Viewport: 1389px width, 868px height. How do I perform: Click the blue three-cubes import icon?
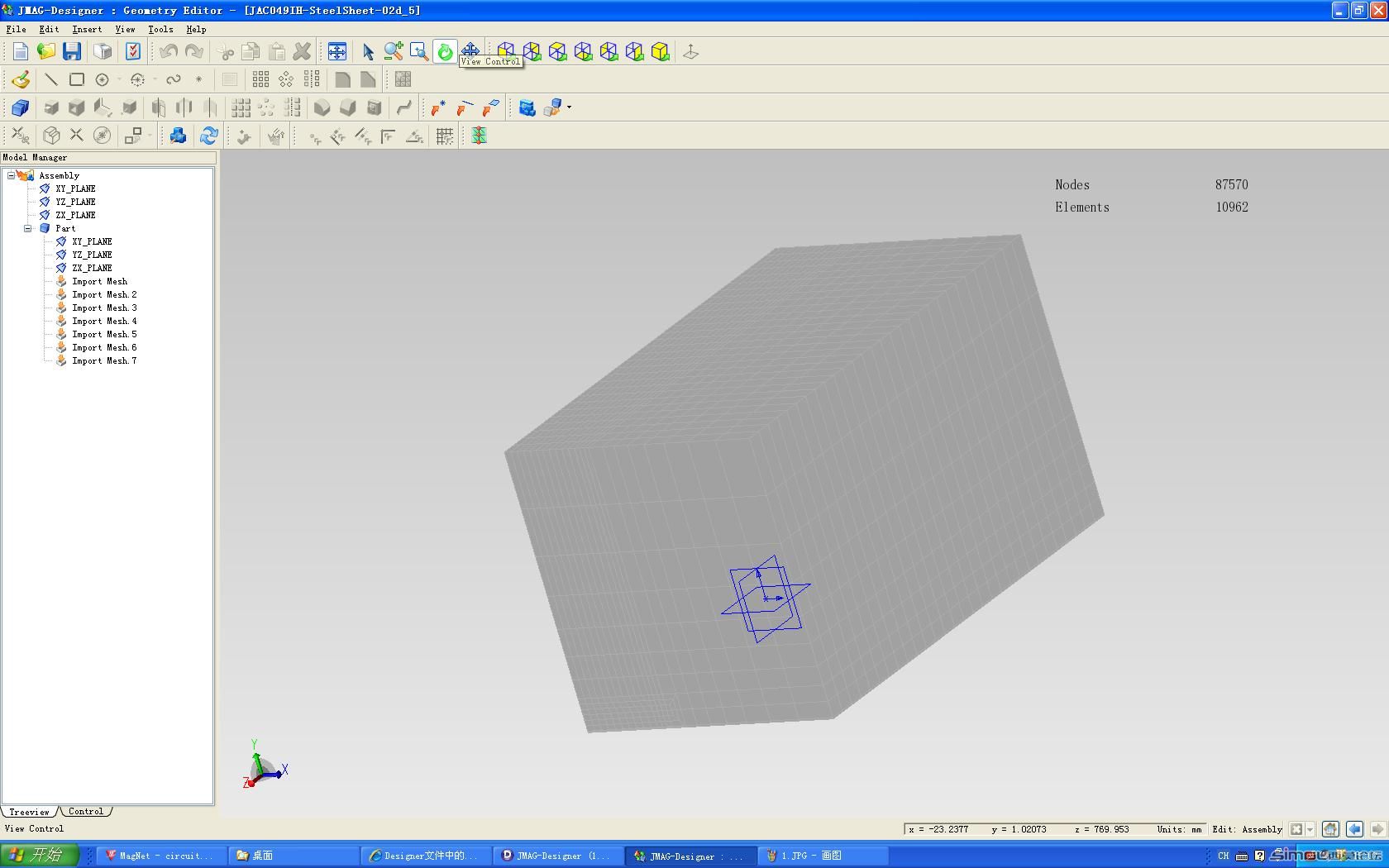(x=178, y=136)
